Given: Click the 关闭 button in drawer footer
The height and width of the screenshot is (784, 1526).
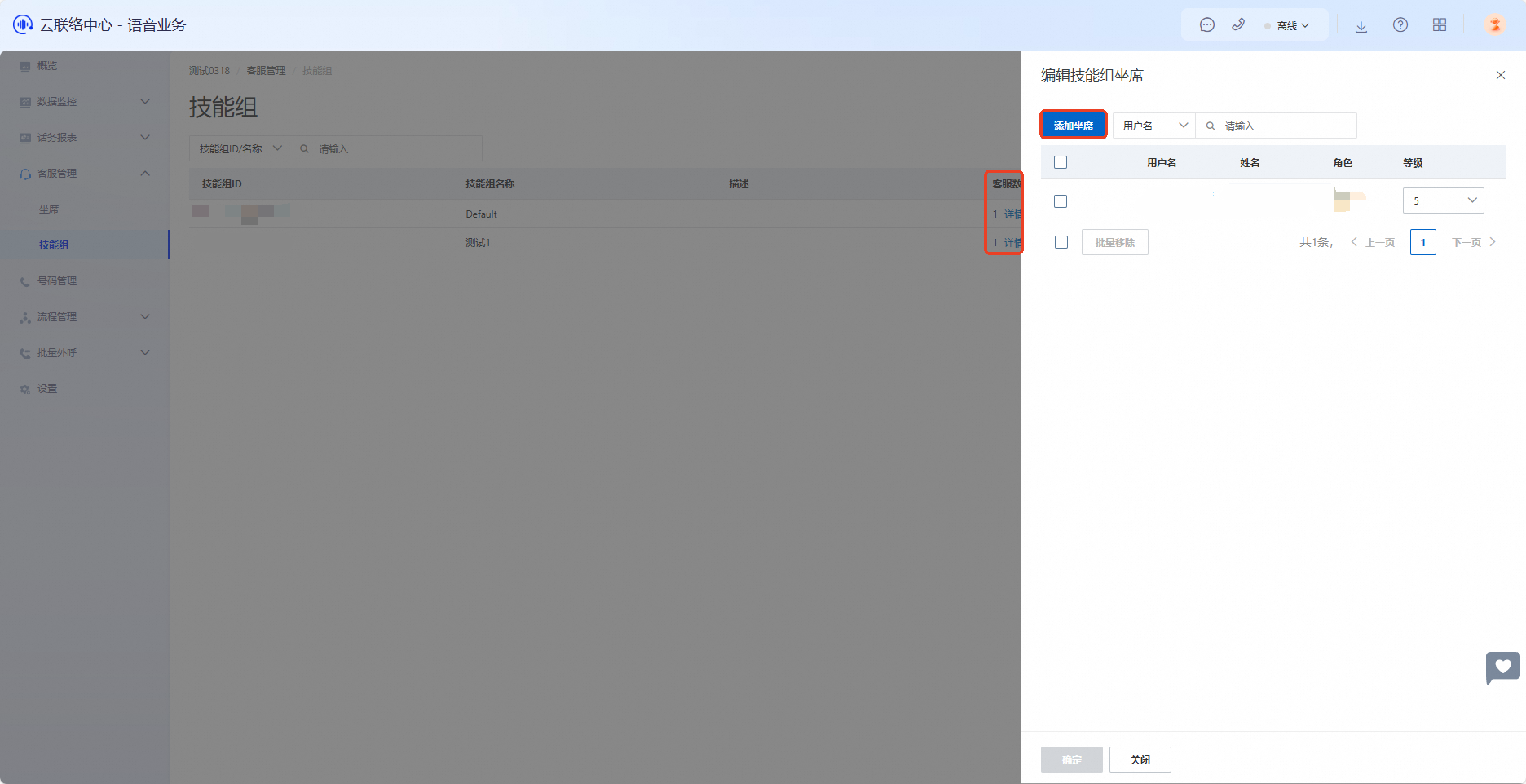Looking at the screenshot, I should pos(1140,760).
